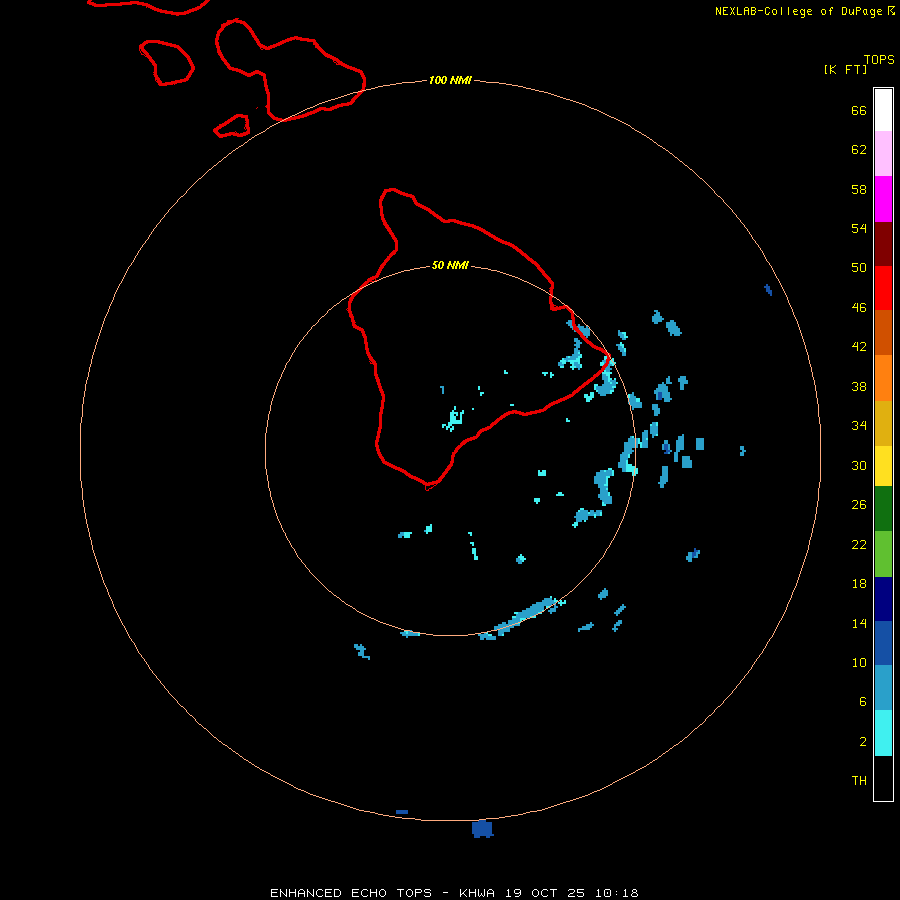The height and width of the screenshot is (900, 900).
Task: Click the '62' legend value
Action: [859, 150]
